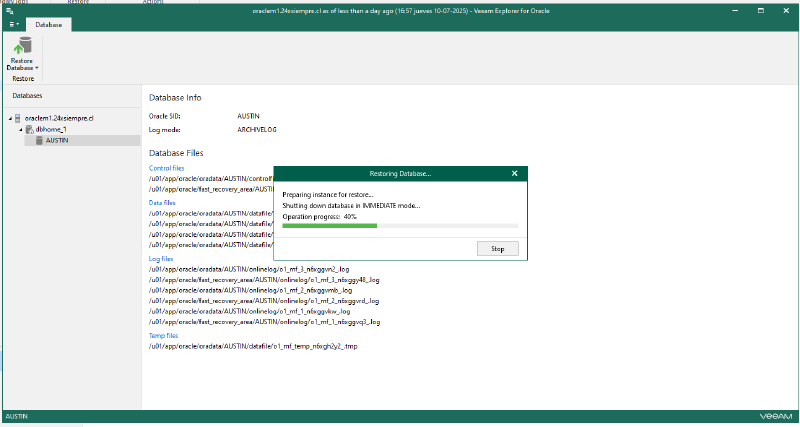Image resolution: width=800 pixels, height=427 pixels.
Task: Minimize the Veeam Explorer window
Action: pyautogui.click(x=736, y=11)
